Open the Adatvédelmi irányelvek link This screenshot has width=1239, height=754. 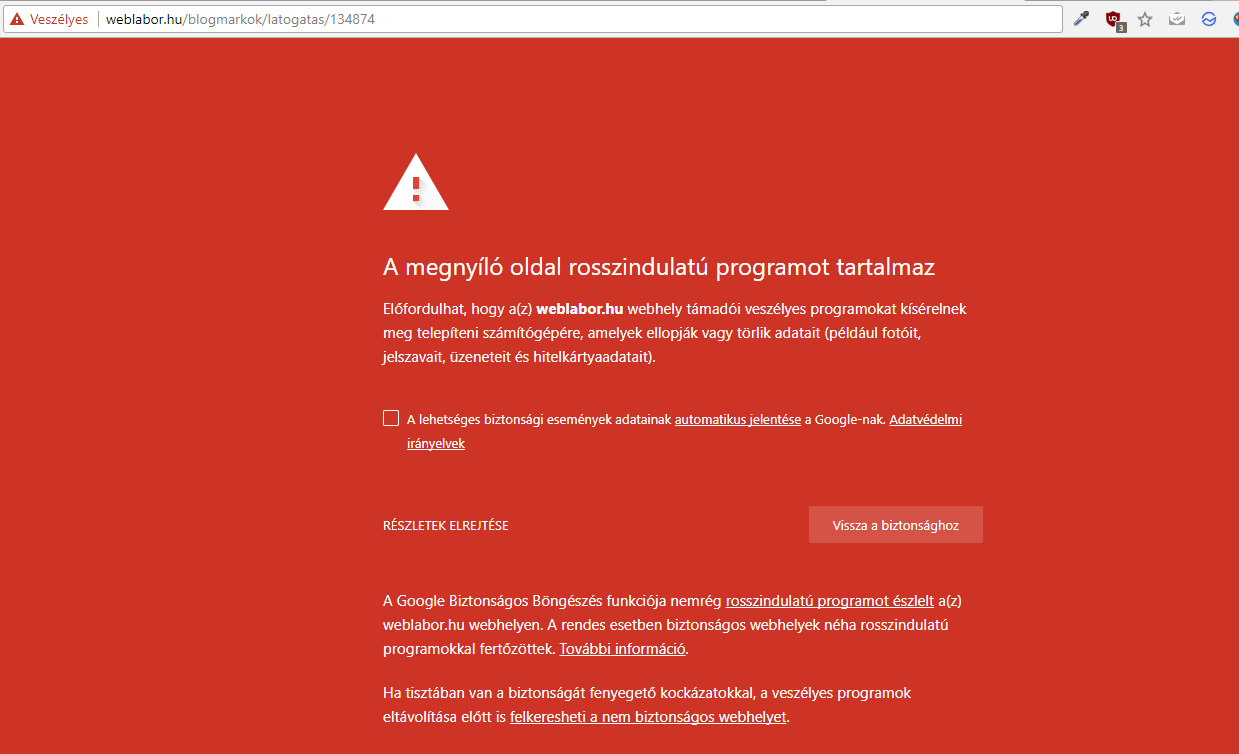point(926,420)
